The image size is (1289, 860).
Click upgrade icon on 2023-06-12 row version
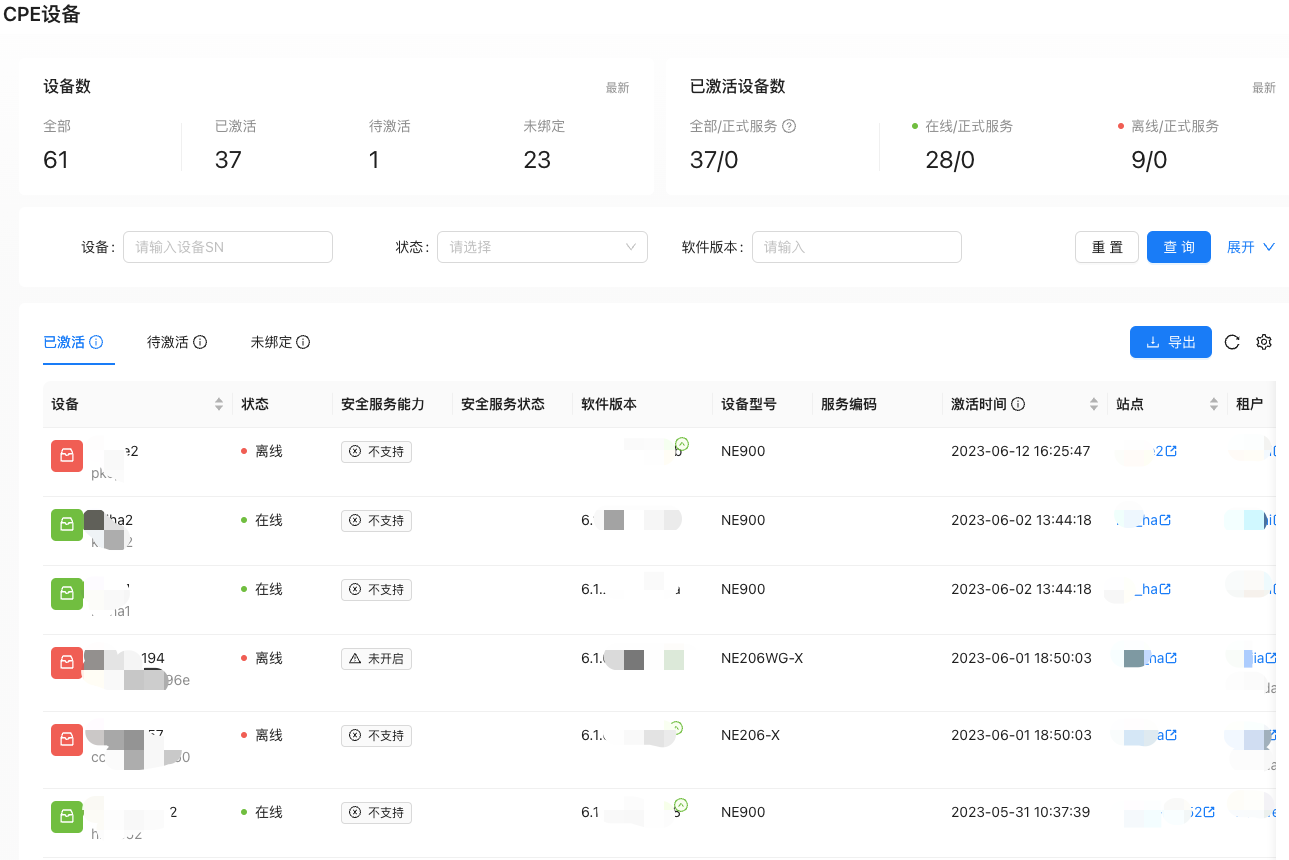tap(683, 443)
